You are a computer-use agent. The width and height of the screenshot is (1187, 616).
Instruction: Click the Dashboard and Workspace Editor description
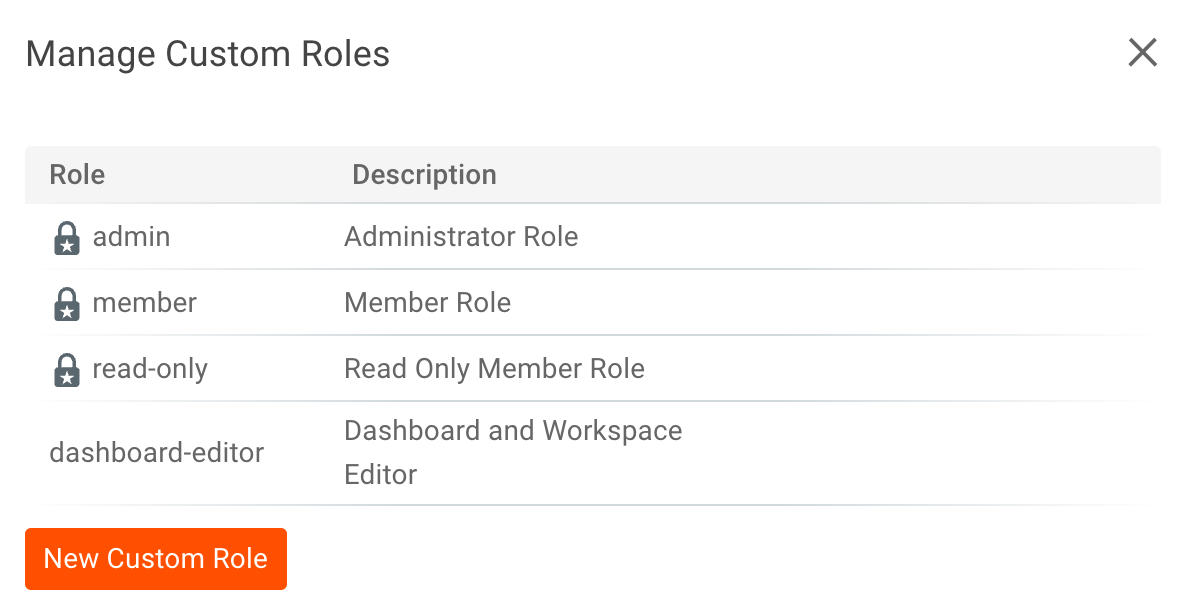pyautogui.click(x=513, y=452)
